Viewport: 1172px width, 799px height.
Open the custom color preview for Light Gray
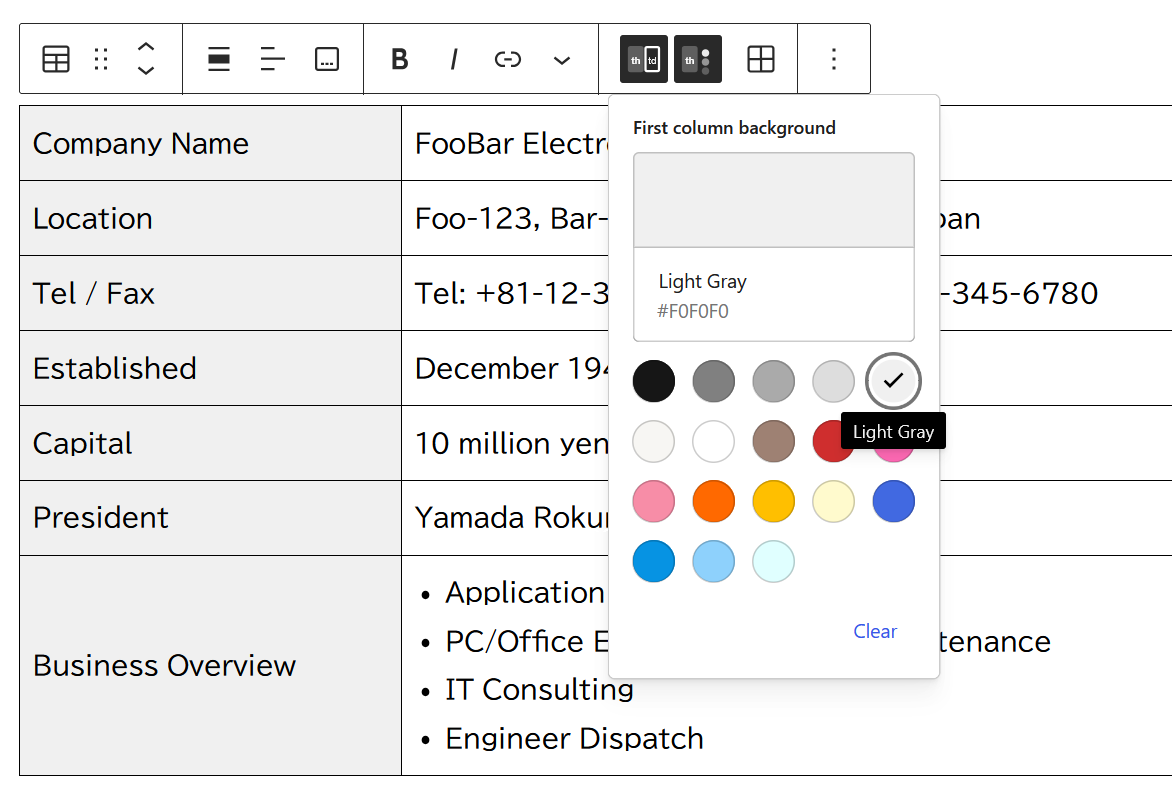point(774,200)
